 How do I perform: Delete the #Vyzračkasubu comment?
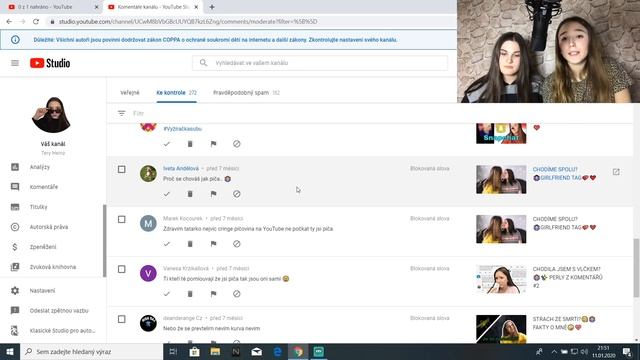pyautogui.click(x=190, y=144)
